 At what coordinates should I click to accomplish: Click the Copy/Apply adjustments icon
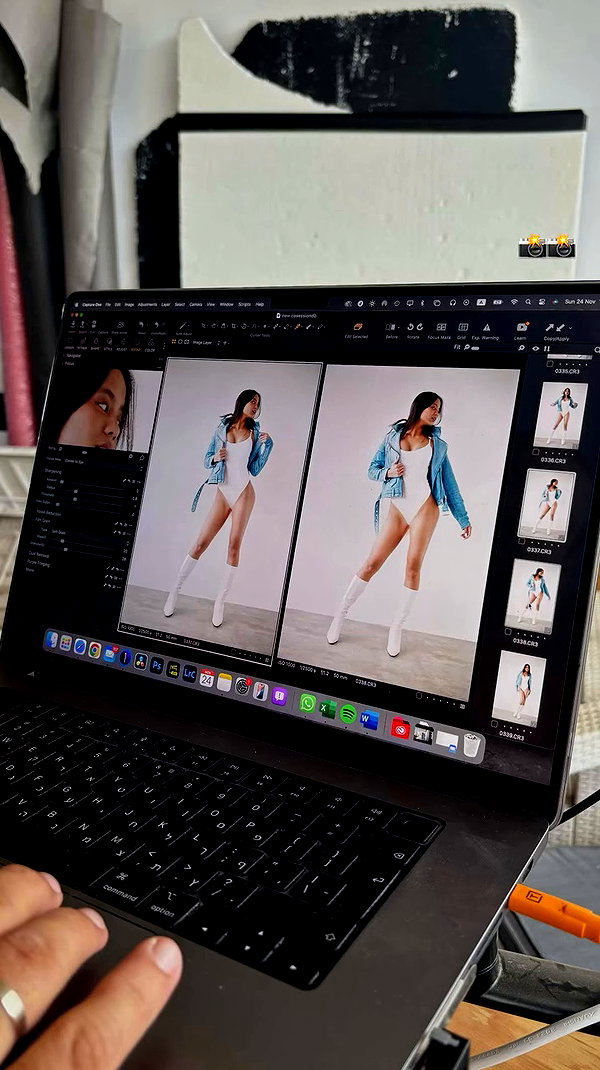click(x=556, y=329)
